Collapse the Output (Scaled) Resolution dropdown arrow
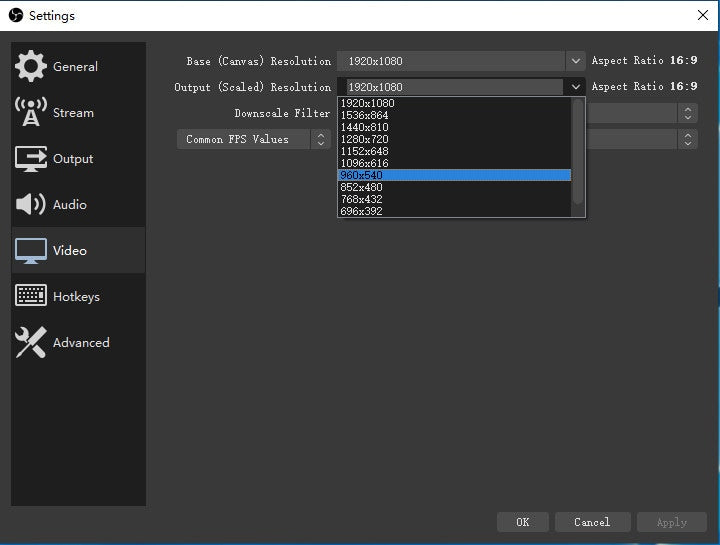 [x=575, y=87]
